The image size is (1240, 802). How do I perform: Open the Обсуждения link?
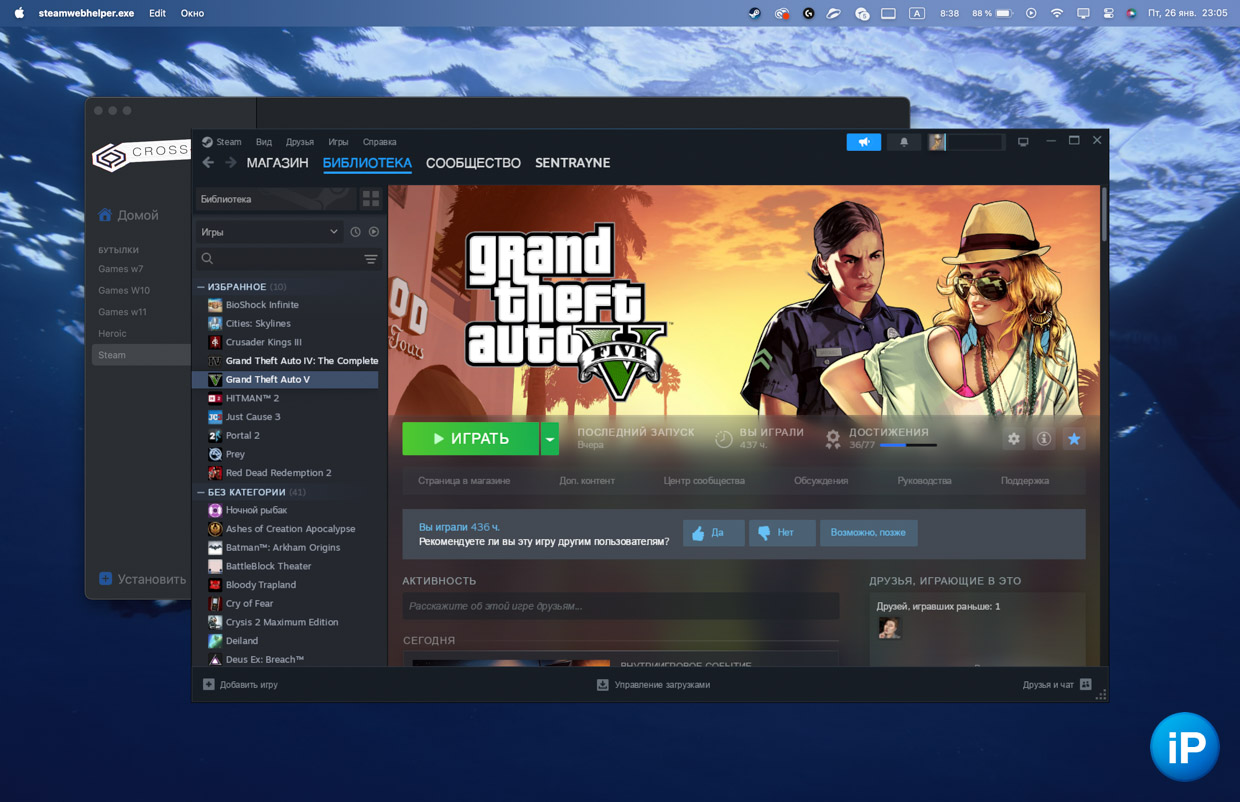[x=821, y=481]
